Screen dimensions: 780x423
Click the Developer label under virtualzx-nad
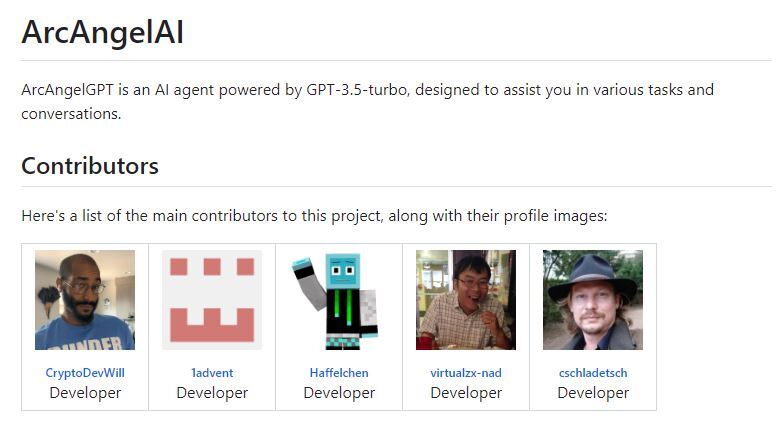[x=466, y=393]
